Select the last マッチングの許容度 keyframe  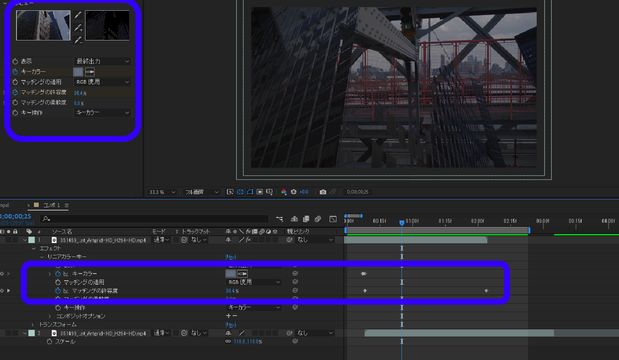[486, 291]
